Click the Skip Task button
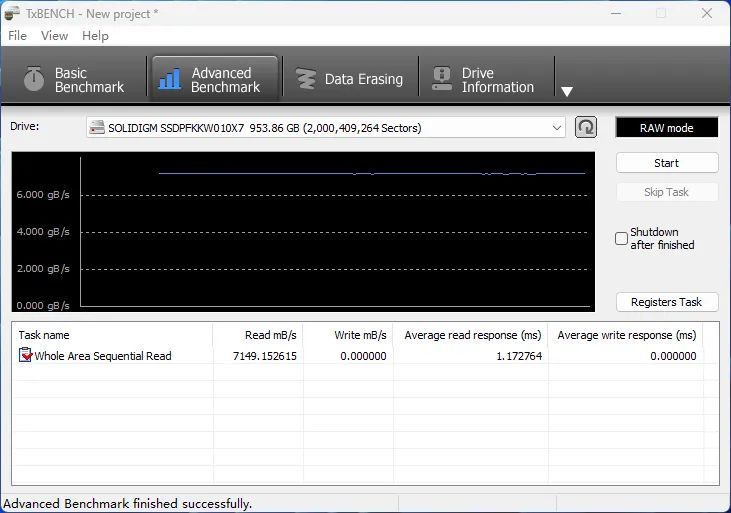The image size is (731, 513). pyautogui.click(x=667, y=192)
